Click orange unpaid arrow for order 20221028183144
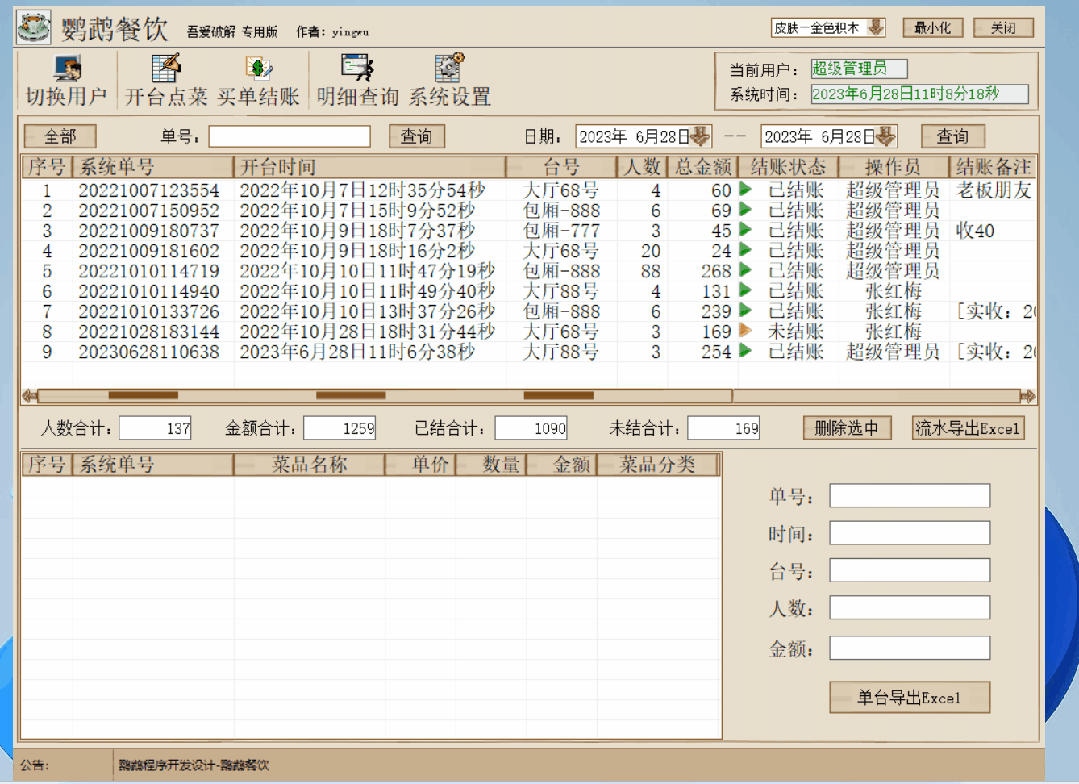The width and height of the screenshot is (1079, 784). pyautogui.click(x=745, y=330)
